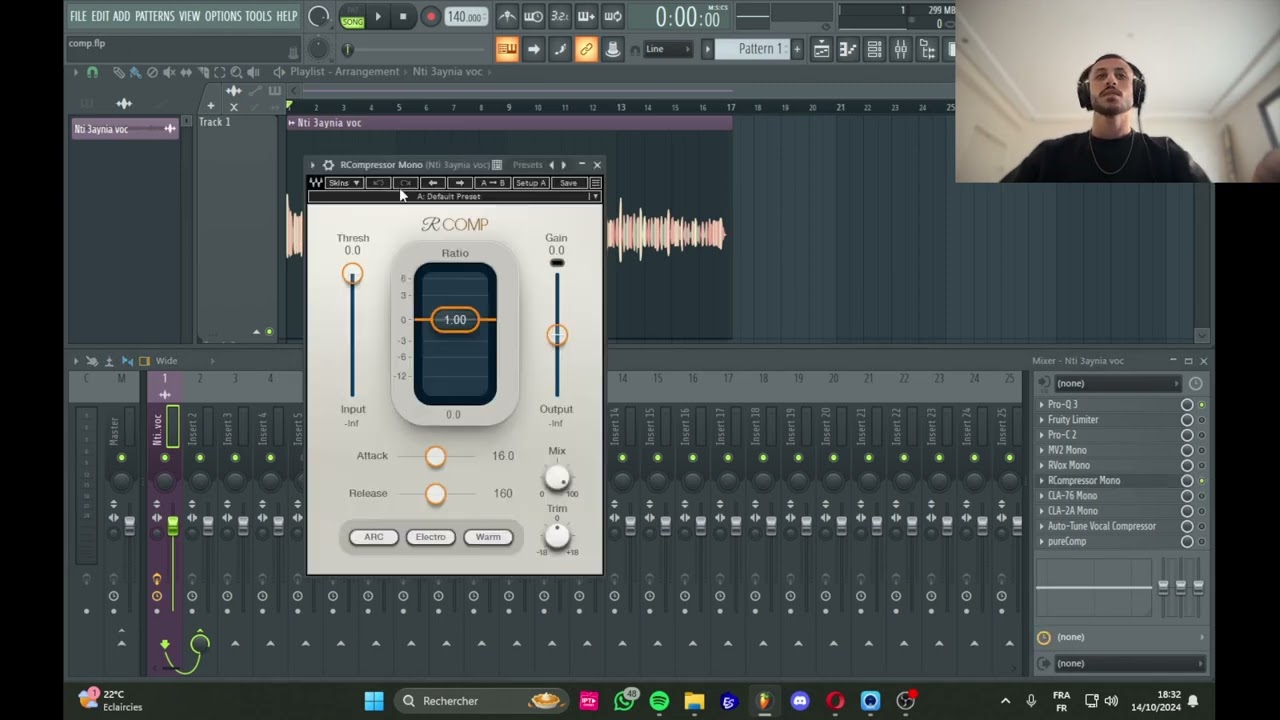Open Spotify from the taskbar

[x=659, y=701]
